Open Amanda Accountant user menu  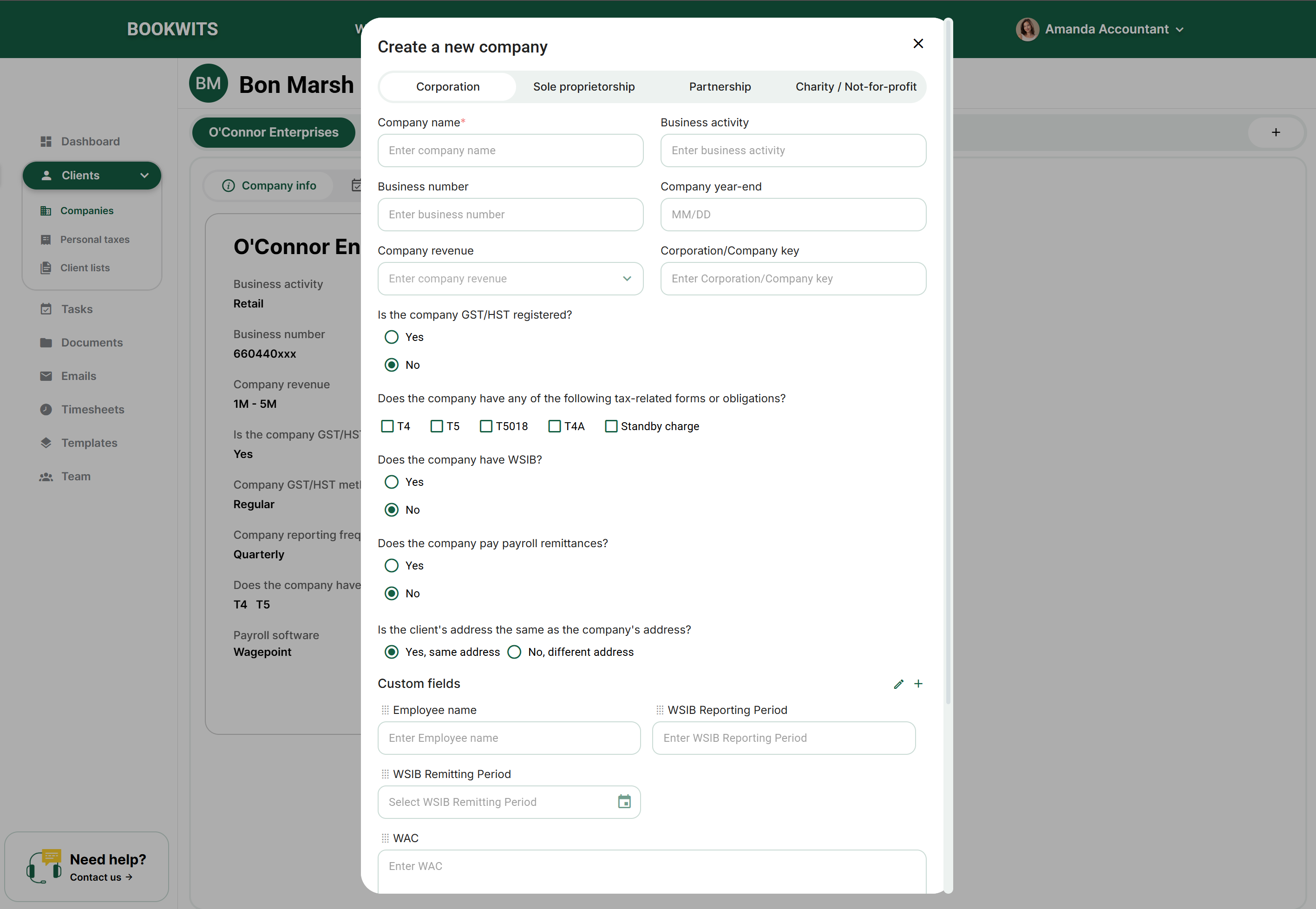[1100, 29]
